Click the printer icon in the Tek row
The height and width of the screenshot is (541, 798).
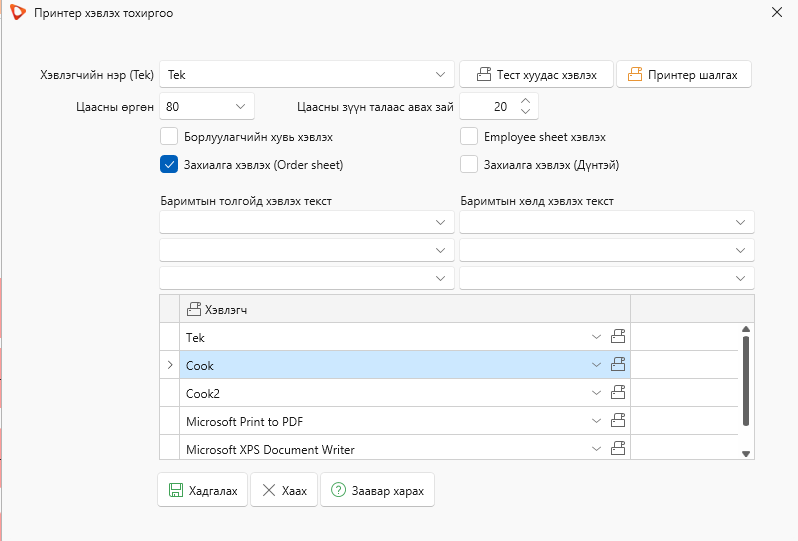618,336
